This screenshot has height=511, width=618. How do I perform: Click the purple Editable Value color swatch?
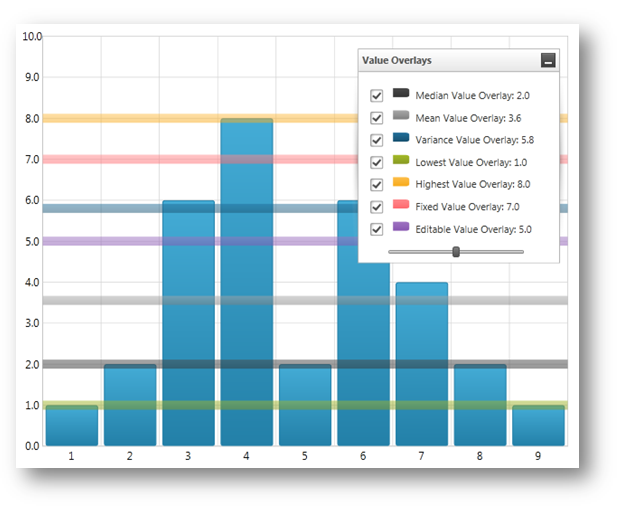pos(401,226)
